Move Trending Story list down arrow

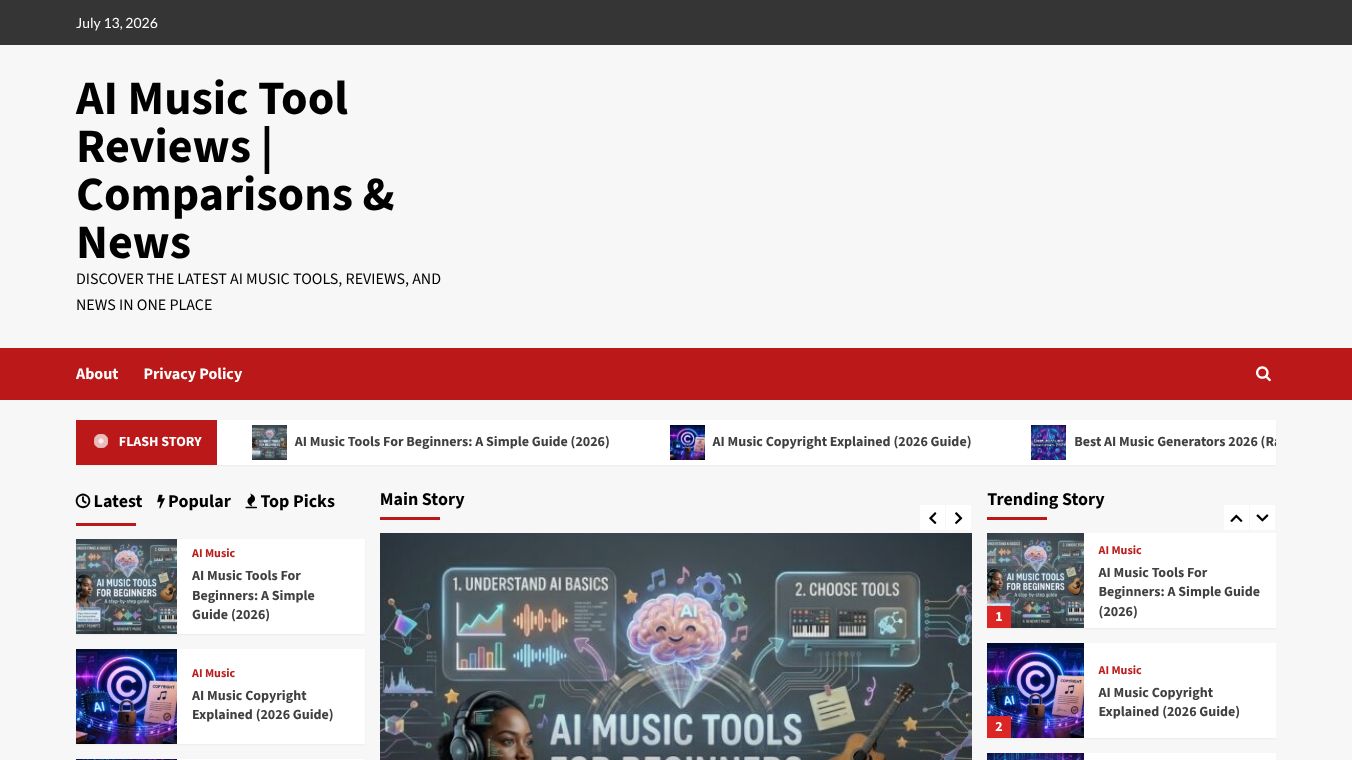tap(1262, 518)
